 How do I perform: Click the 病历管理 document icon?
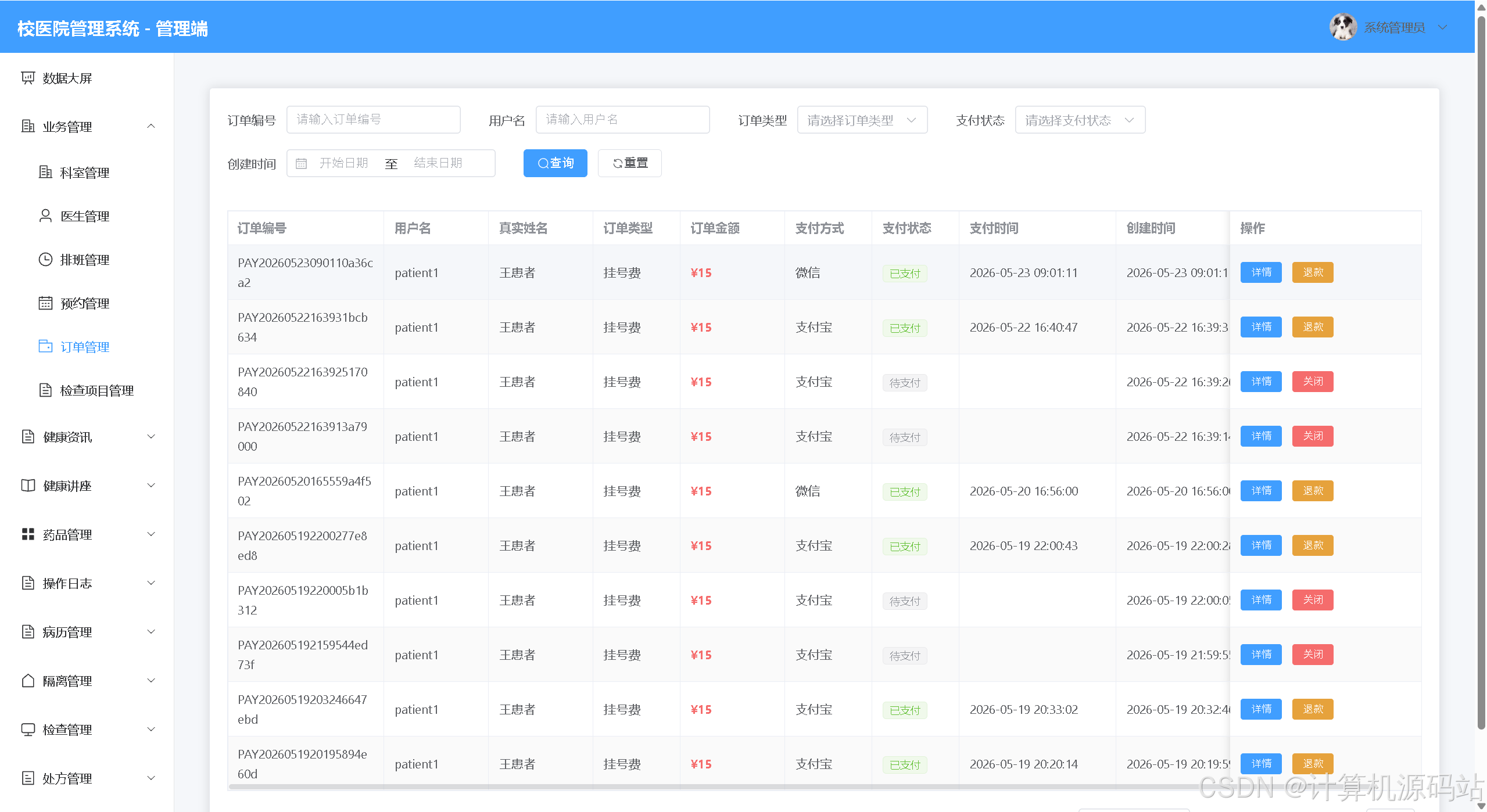coord(28,631)
